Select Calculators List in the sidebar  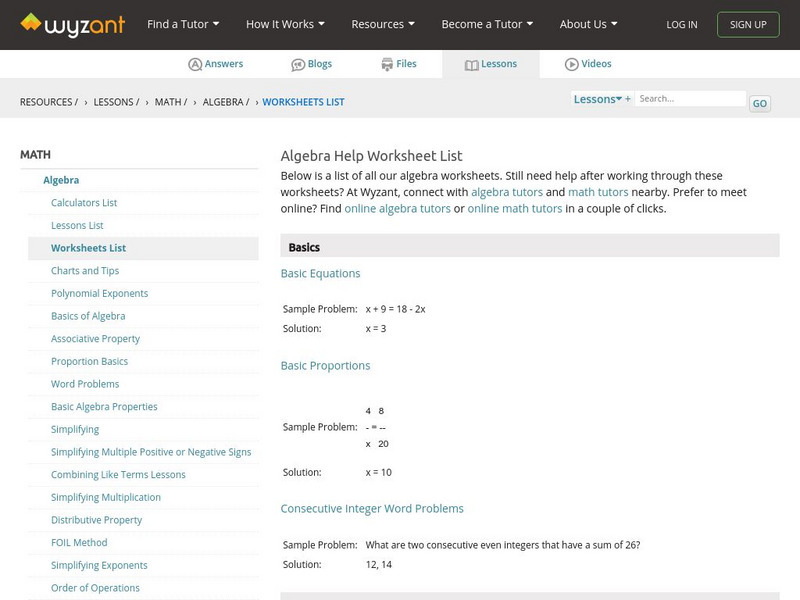click(x=84, y=203)
